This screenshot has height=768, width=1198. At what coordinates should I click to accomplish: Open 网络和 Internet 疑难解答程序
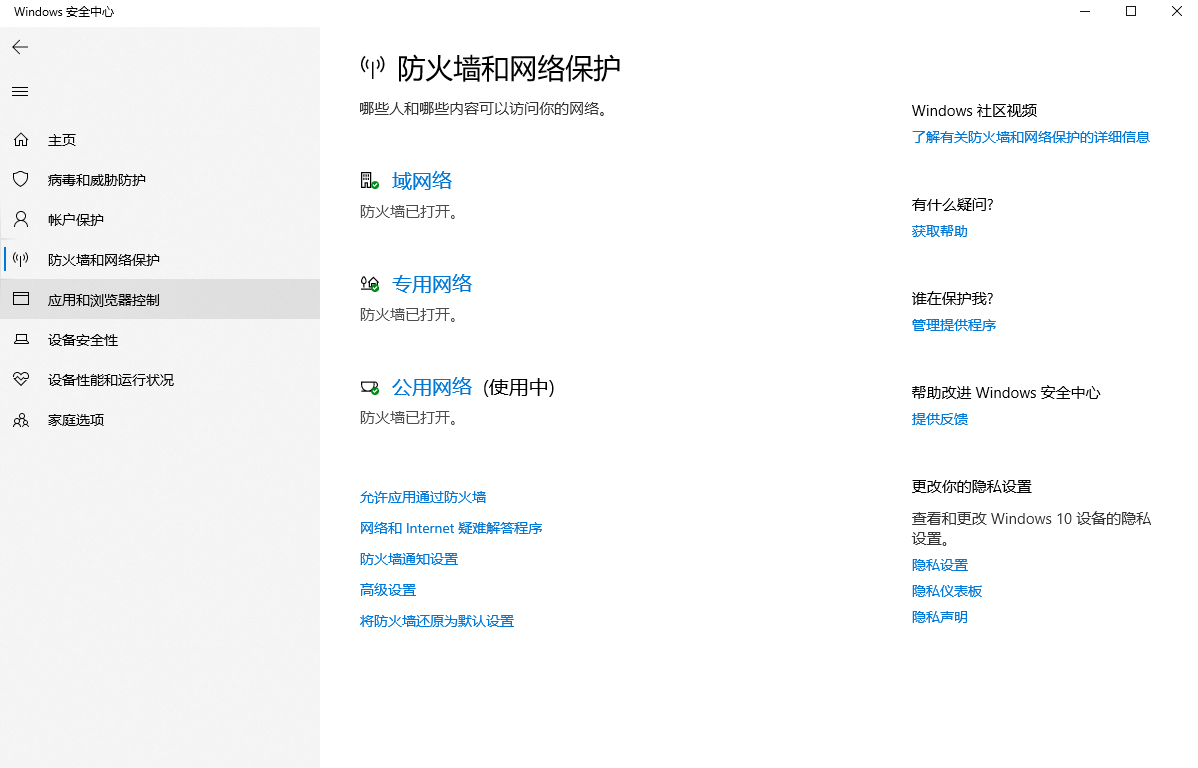(451, 528)
